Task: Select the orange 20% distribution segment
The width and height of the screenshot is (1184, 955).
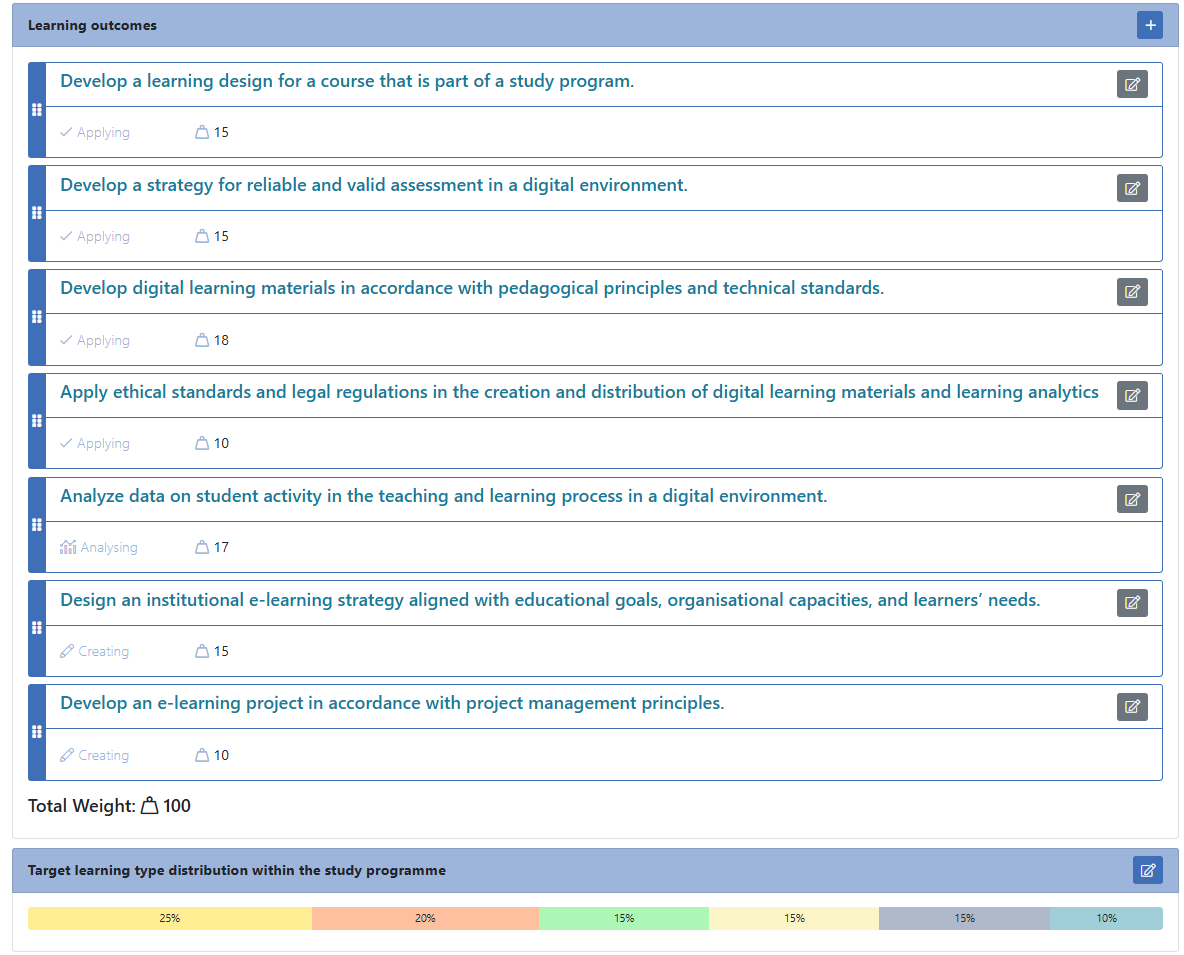Action: pos(425,918)
